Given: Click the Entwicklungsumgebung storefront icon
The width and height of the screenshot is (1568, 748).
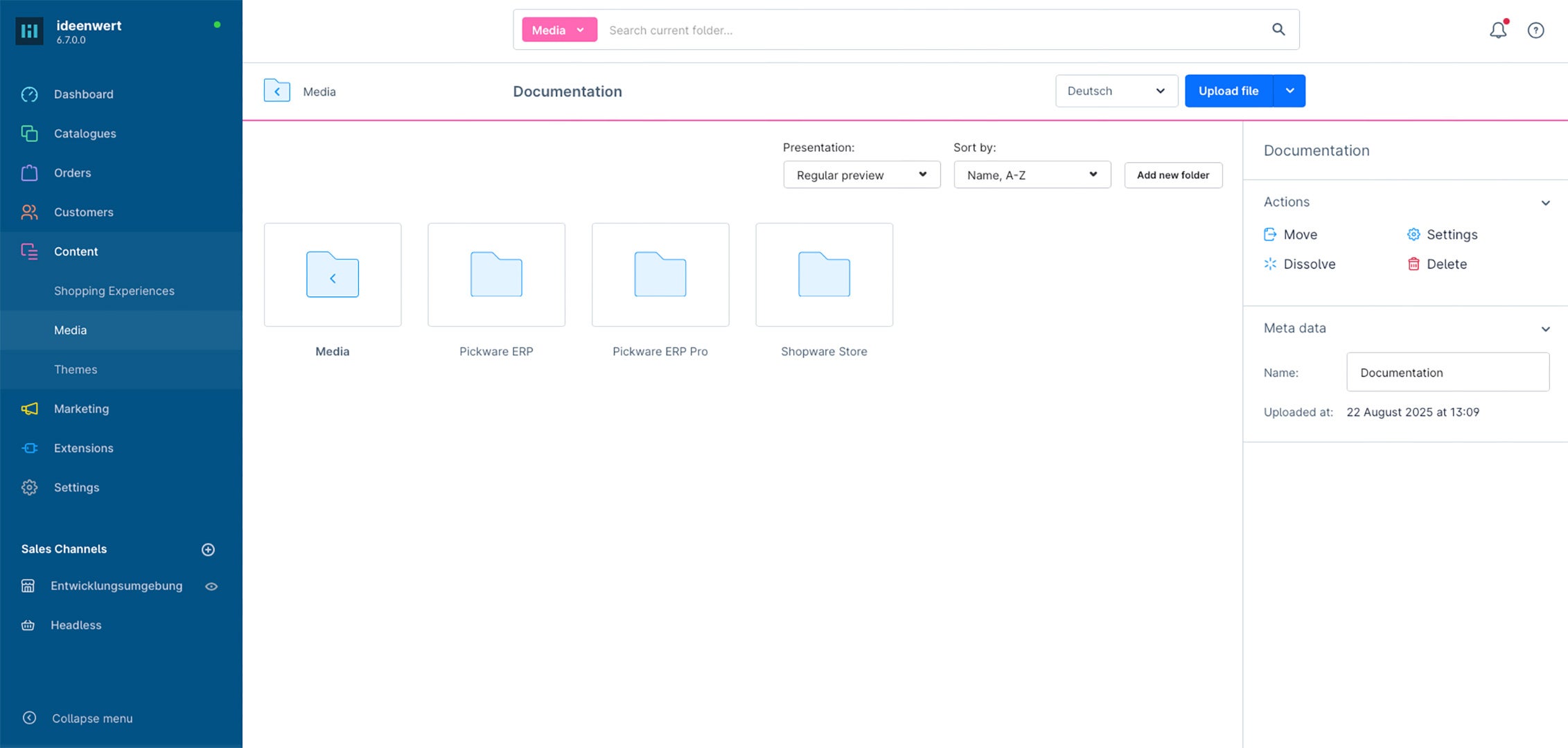Looking at the screenshot, I should 28,586.
